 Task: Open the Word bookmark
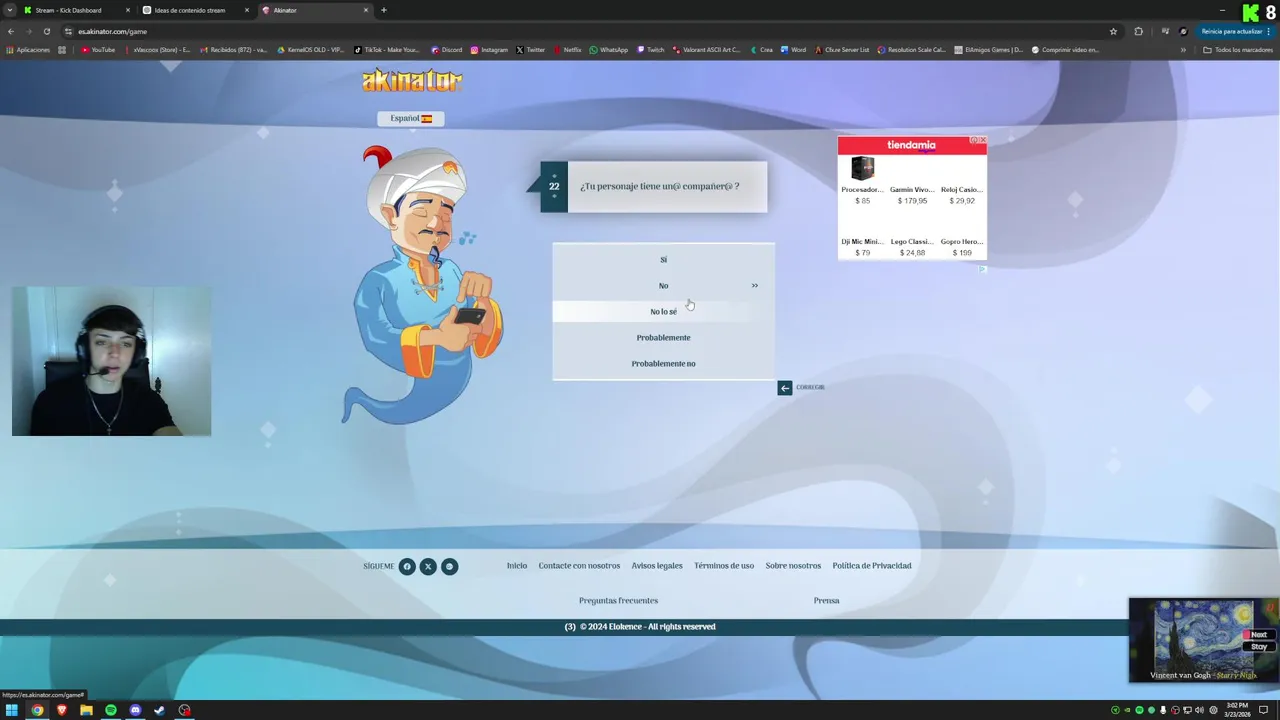(793, 50)
